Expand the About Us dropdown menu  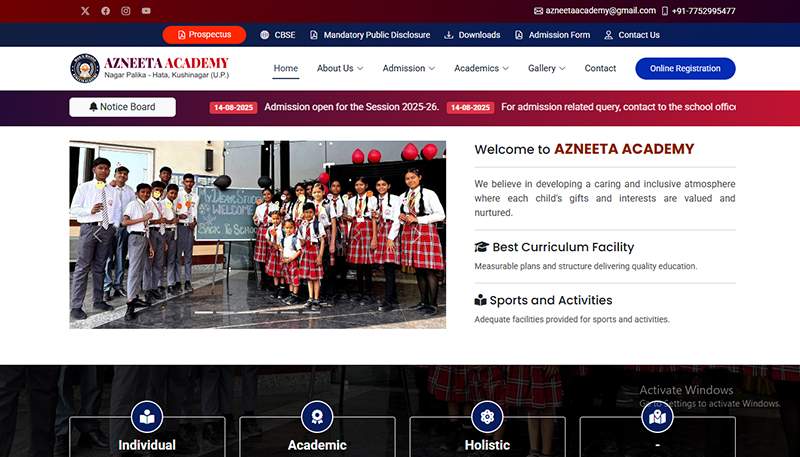click(x=339, y=68)
